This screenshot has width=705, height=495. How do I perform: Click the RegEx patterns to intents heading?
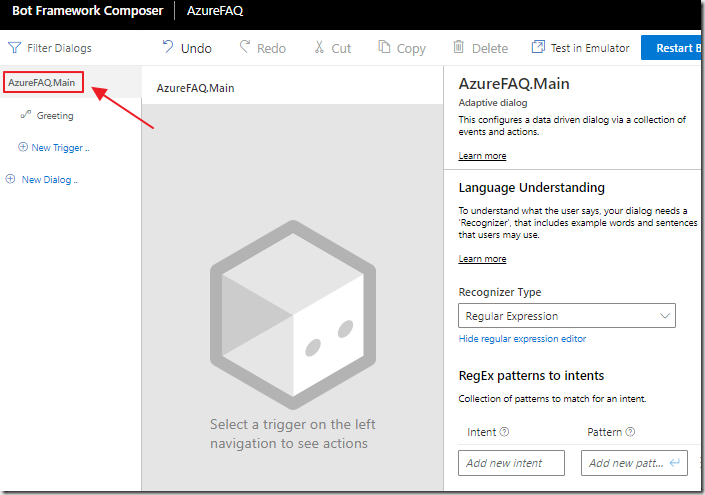531,375
